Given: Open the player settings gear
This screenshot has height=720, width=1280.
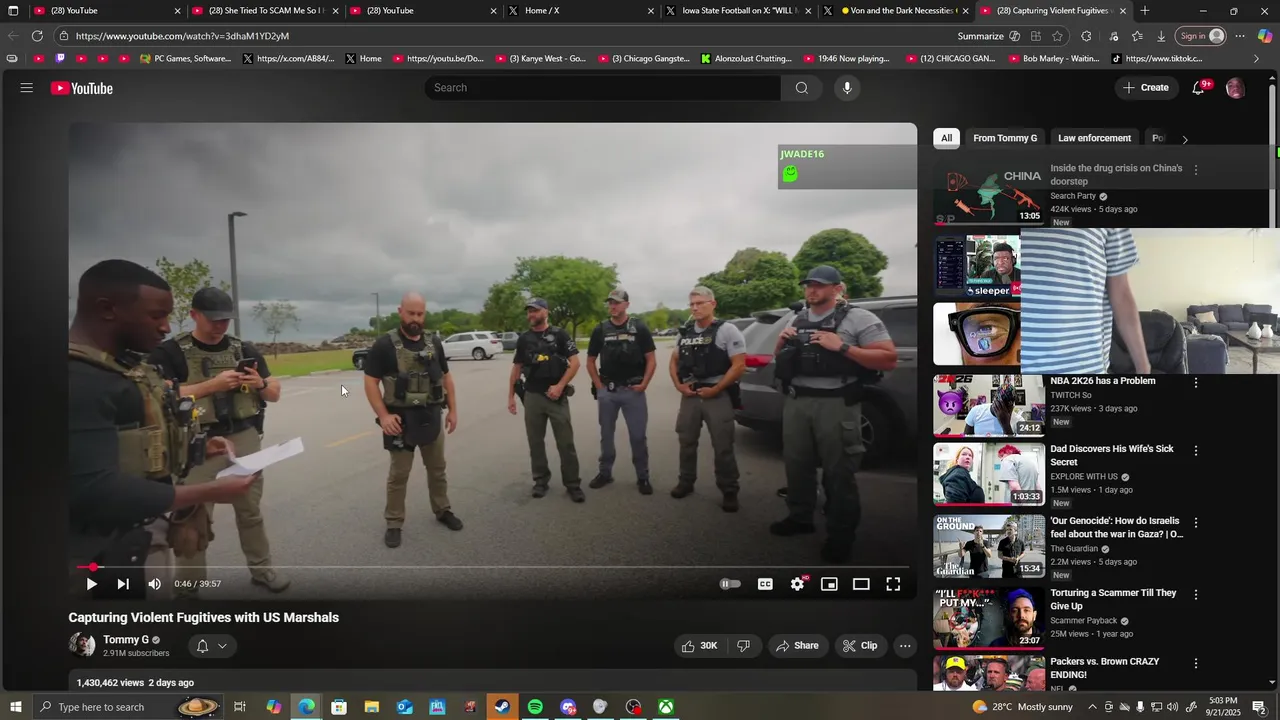Looking at the screenshot, I should [797, 584].
